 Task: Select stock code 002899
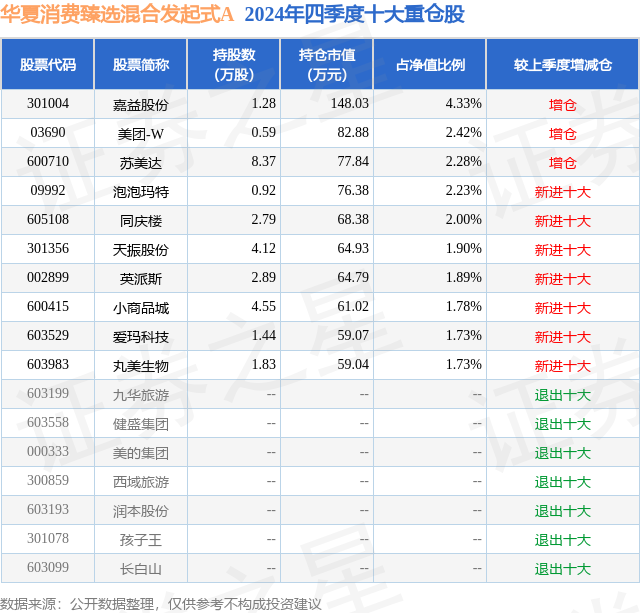coord(48,278)
